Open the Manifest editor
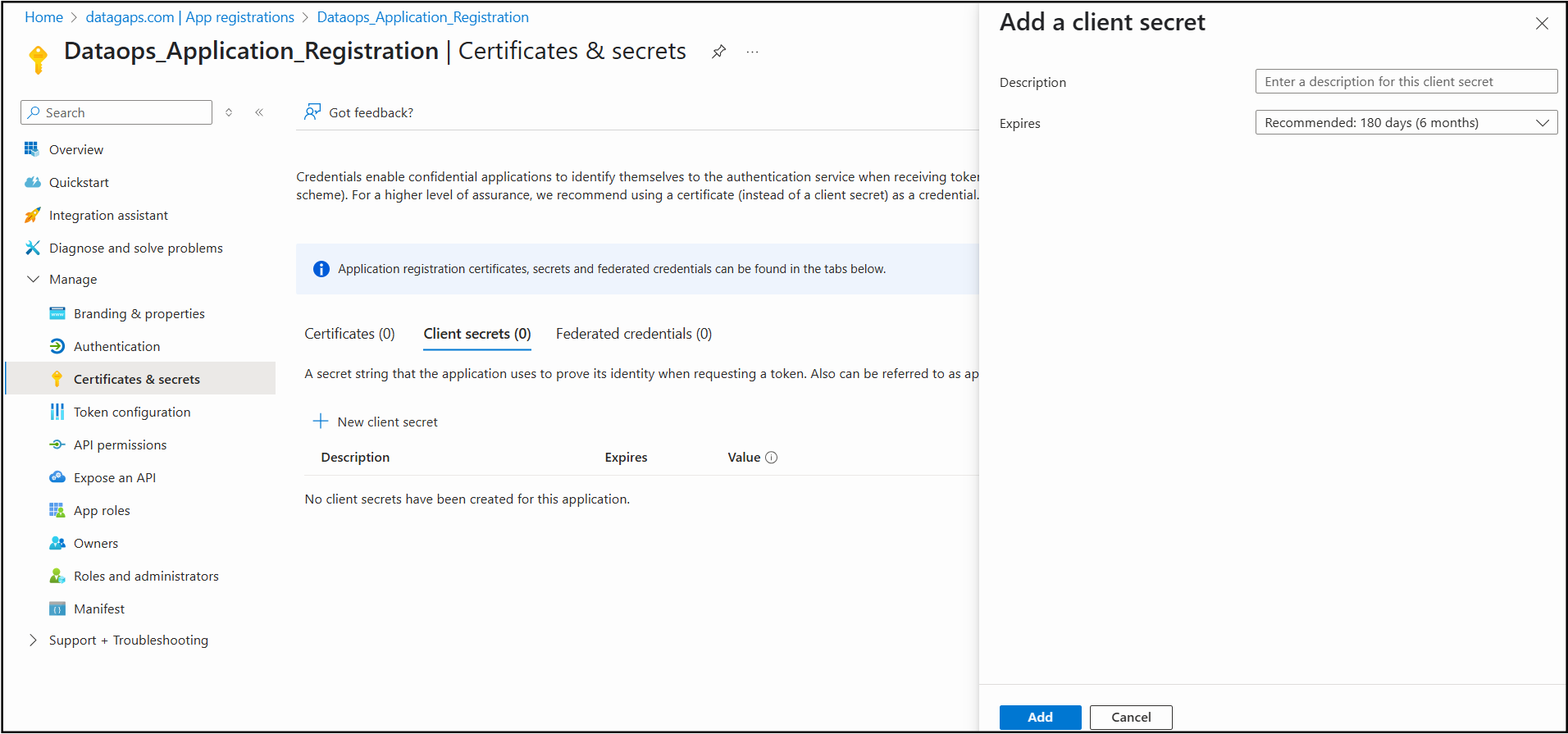1568x734 pixels. 98,609
